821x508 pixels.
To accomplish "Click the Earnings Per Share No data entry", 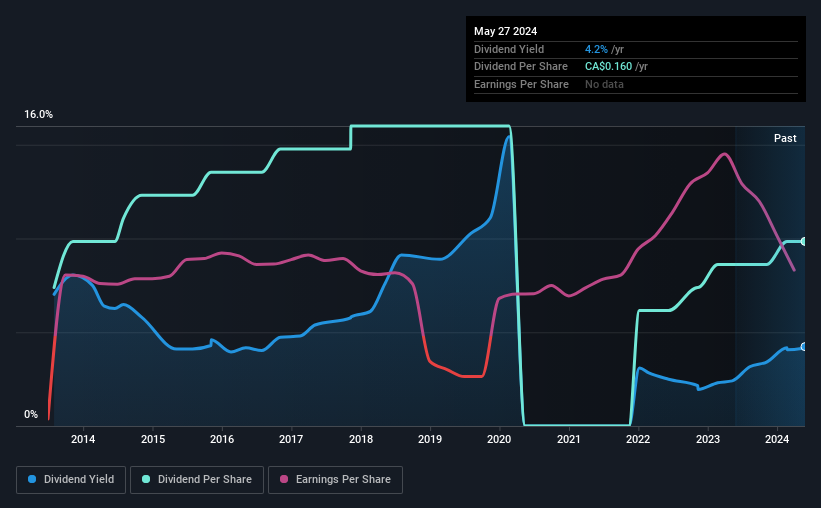I will (x=604, y=84).
